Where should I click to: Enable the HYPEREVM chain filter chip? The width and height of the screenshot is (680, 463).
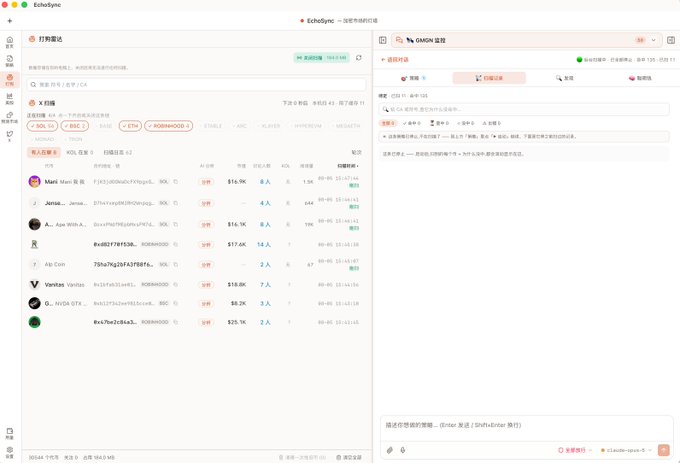[x=307, y=126]
